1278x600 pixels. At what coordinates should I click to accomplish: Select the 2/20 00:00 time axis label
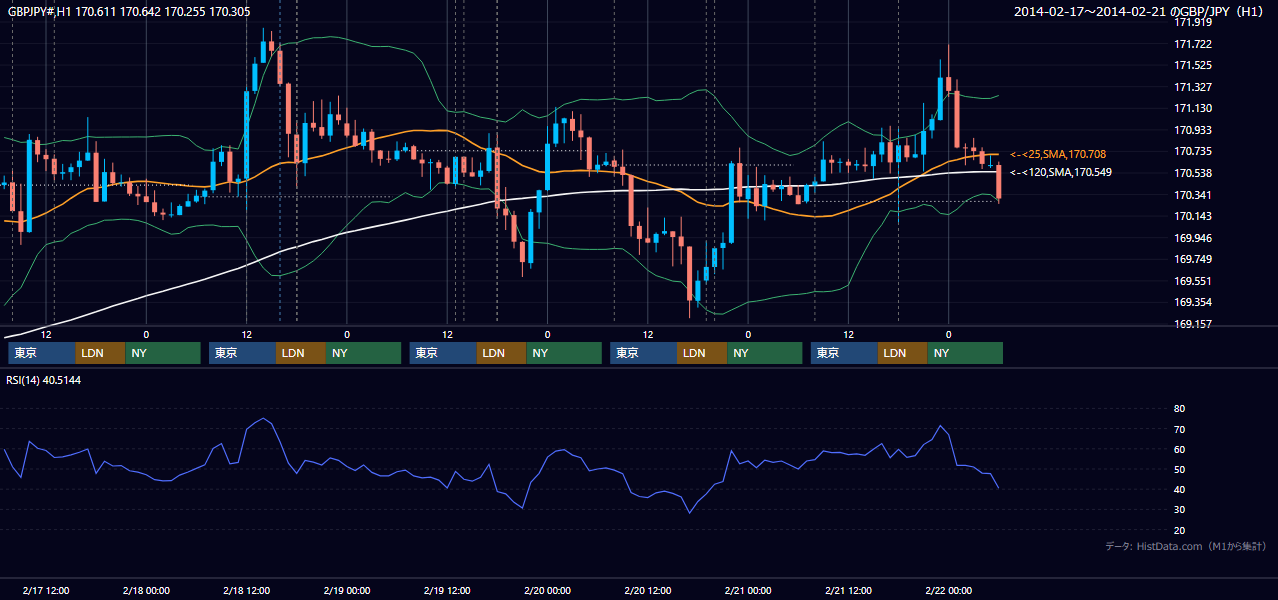click(547, 590)
